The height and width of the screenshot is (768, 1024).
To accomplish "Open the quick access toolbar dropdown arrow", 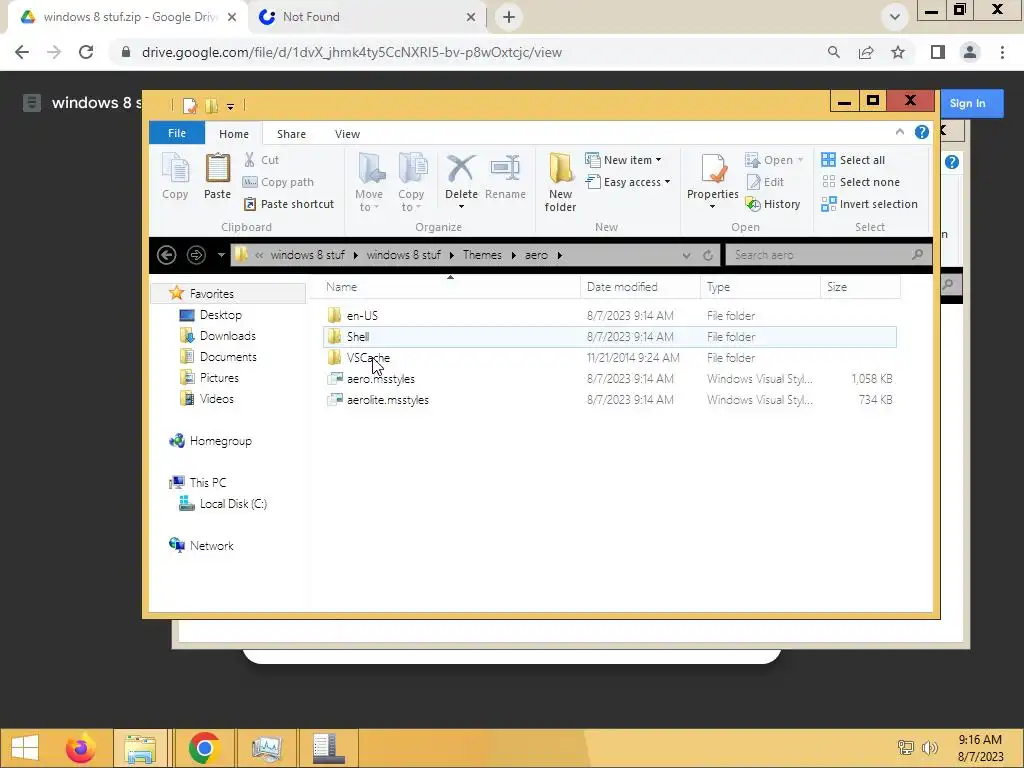I will coord(230,106).
